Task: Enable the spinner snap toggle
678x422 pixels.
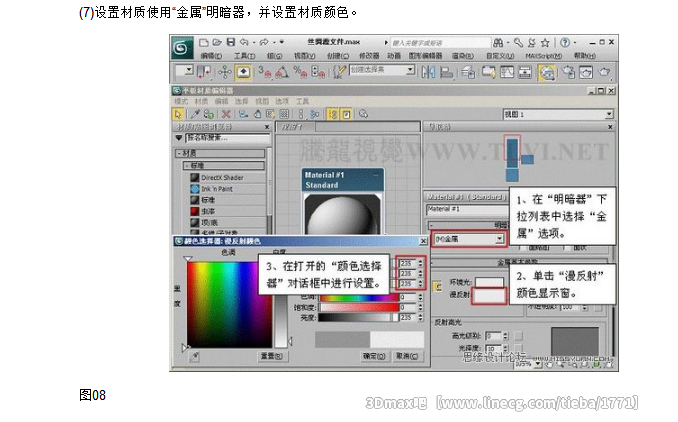Action: click(x=318, y=72)
